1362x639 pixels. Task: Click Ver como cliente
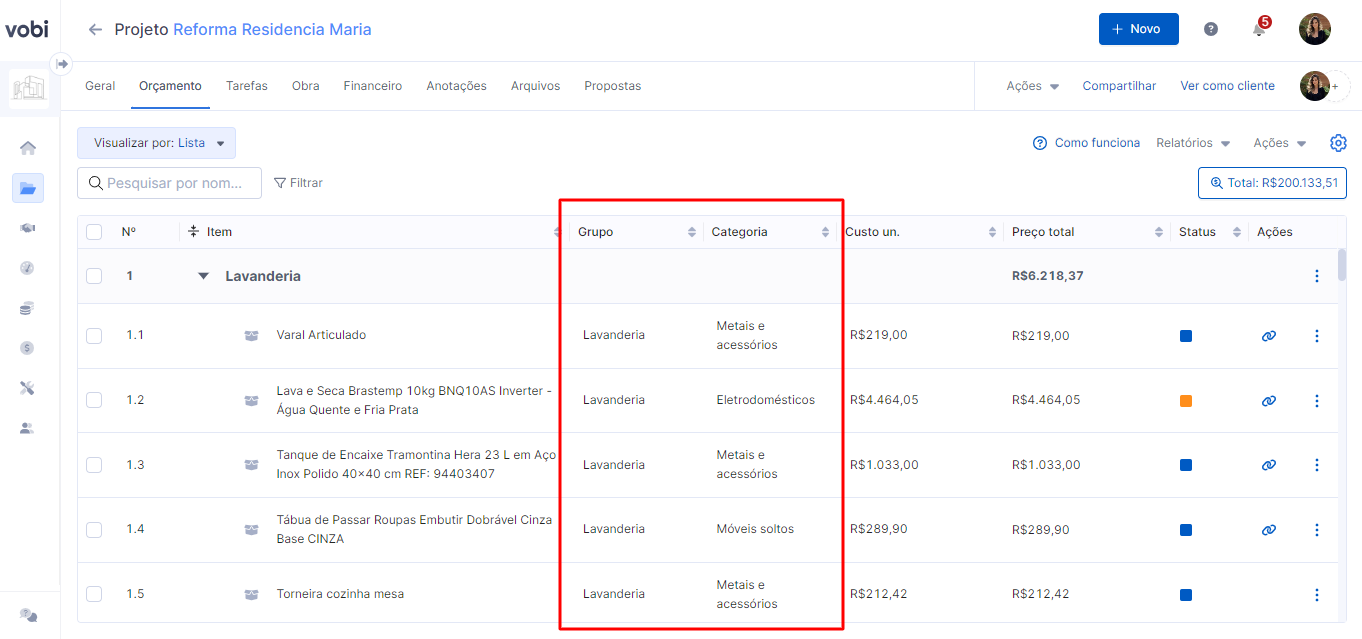pos(1228,86)
